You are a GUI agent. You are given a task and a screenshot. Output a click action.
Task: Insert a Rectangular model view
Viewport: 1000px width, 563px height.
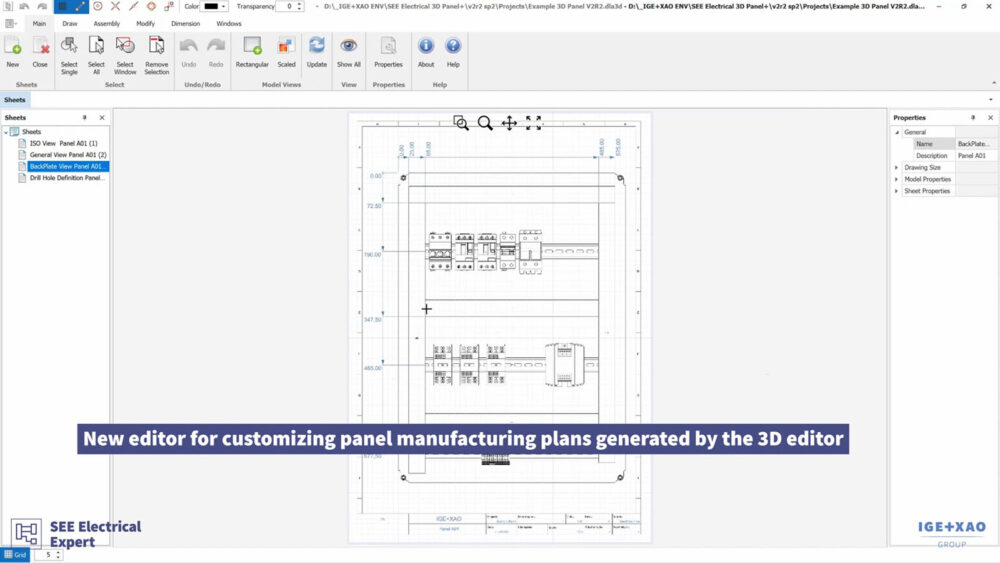252,52
